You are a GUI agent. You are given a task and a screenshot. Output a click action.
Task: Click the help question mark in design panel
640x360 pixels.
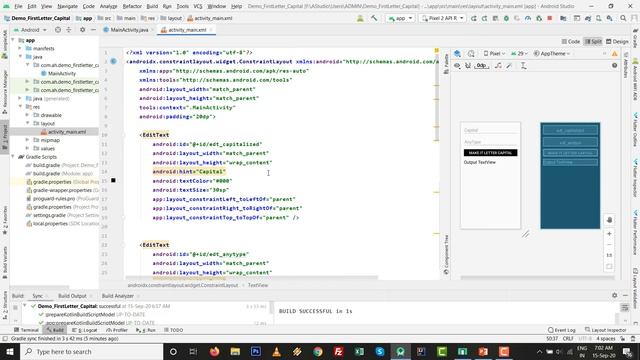(x=614, y=66)
